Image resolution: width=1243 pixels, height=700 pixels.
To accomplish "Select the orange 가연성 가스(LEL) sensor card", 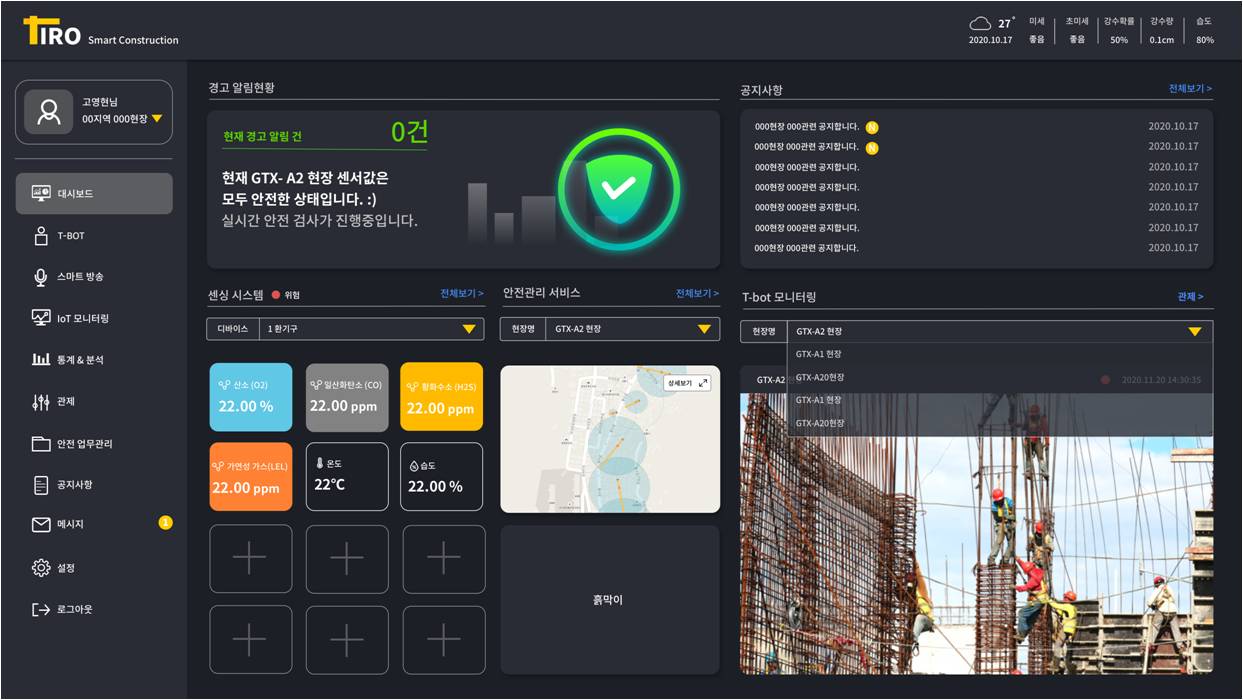I will click(251, 477).
